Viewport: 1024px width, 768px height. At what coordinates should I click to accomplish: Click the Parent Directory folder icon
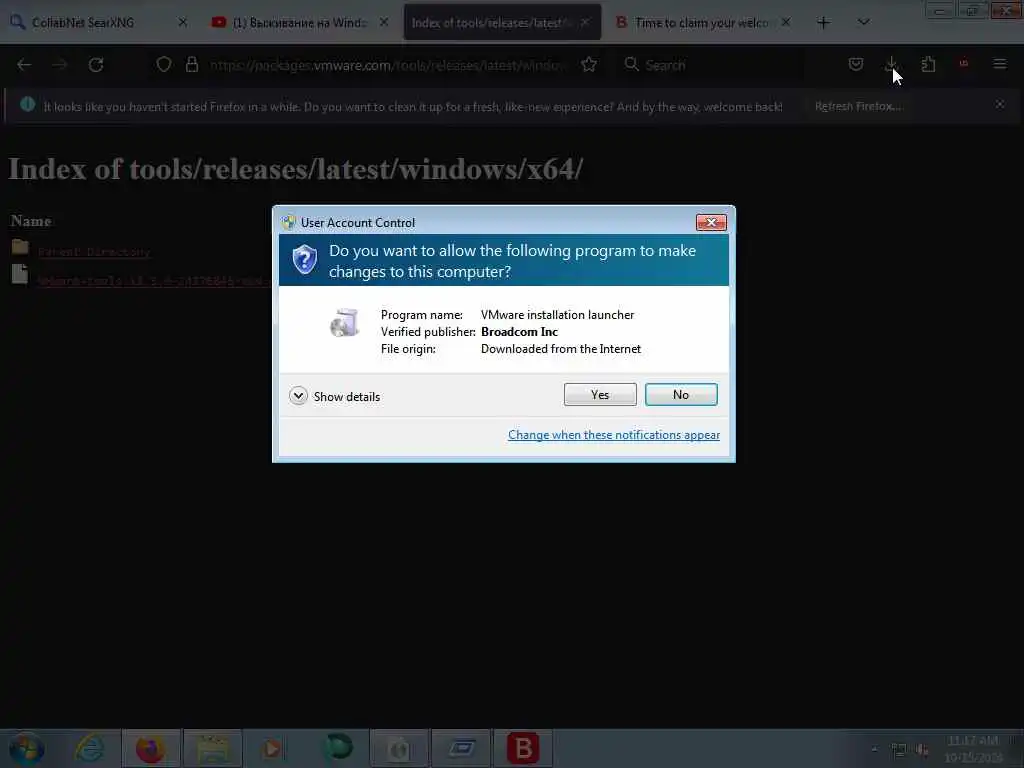[20, 247]
